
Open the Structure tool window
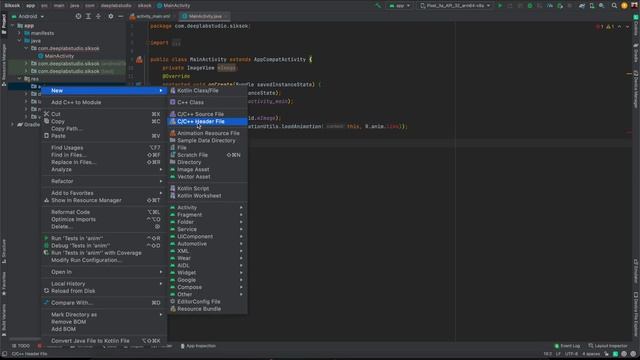point(4,251)
